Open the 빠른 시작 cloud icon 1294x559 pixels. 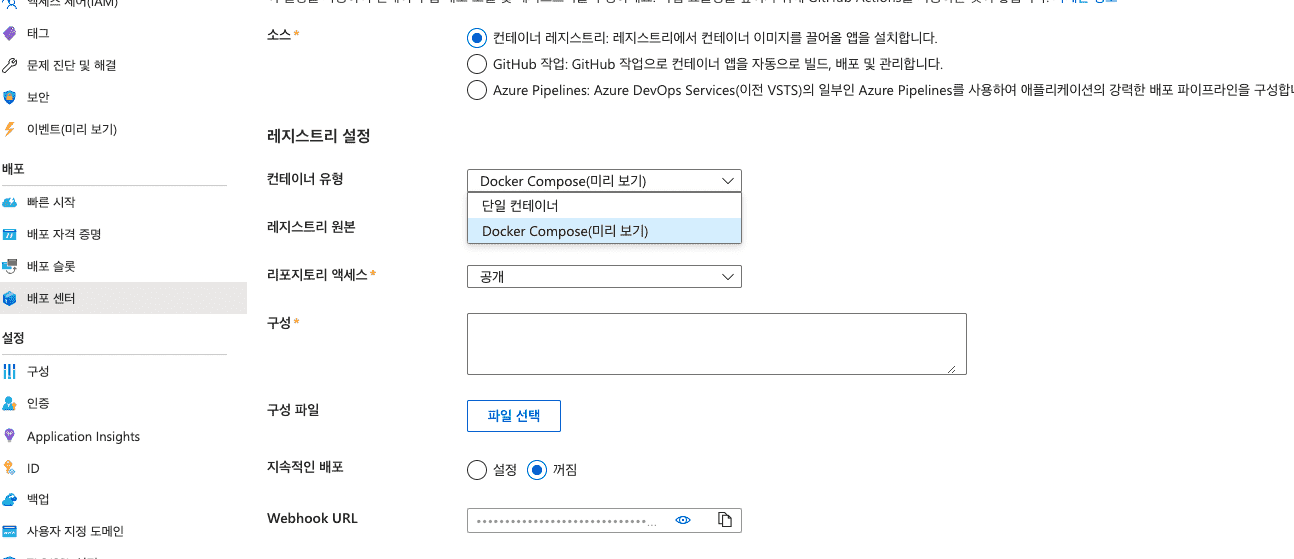tap(10, 202)
